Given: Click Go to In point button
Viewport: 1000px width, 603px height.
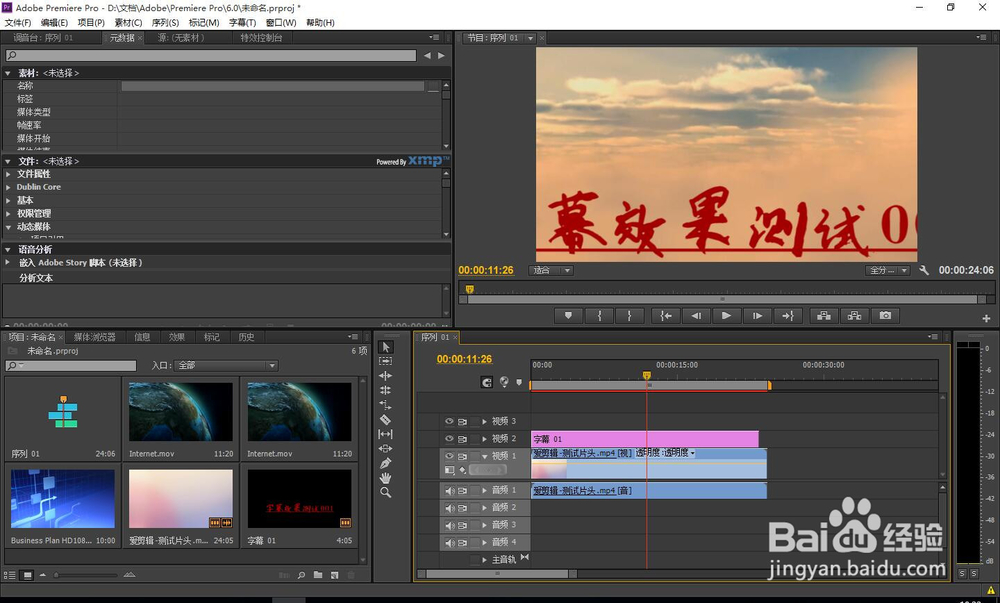Looking at the screenshot, I should click(x=665, y=316).
